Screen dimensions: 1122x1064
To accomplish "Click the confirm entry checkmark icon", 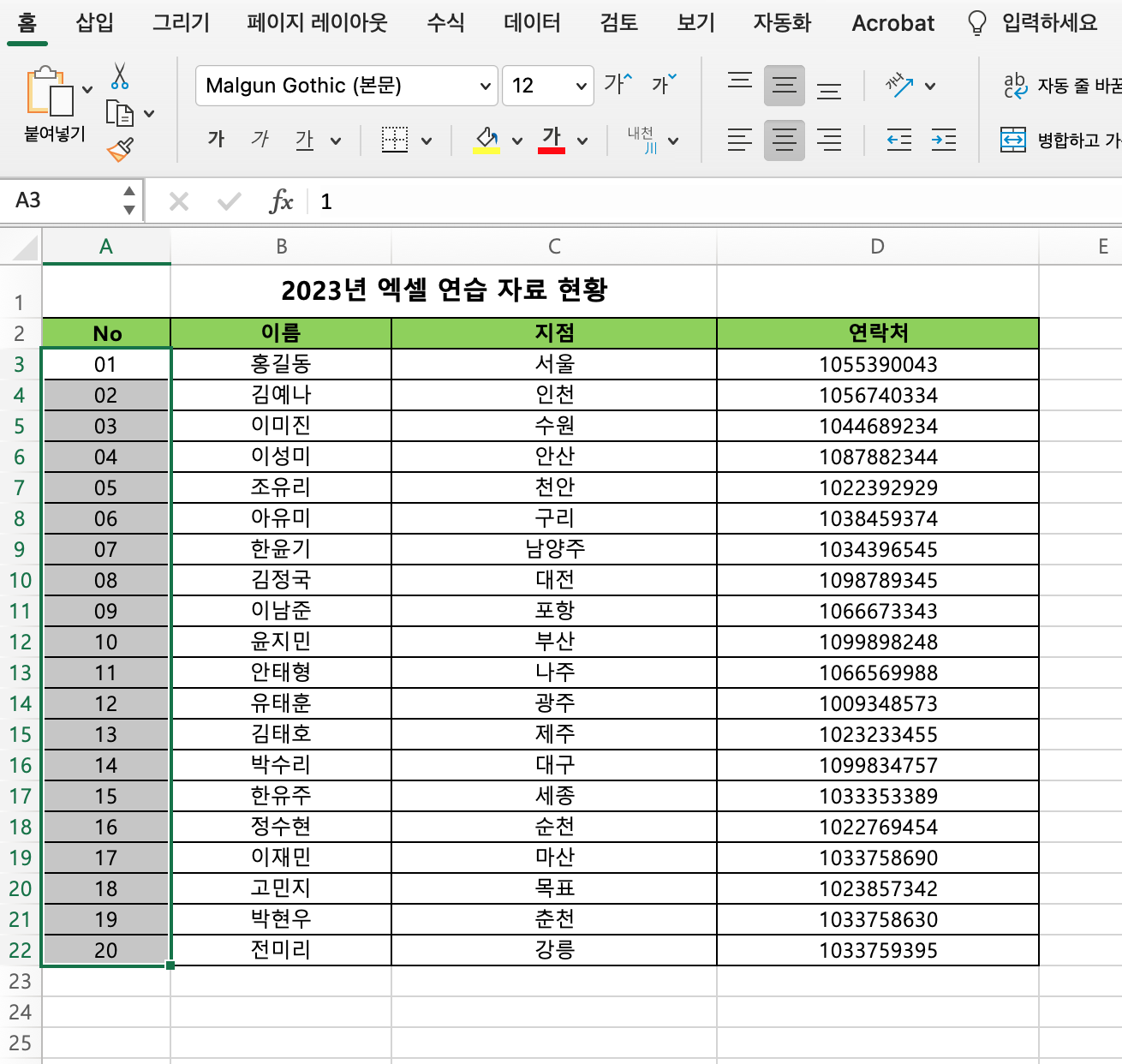I will pos(229,201).
